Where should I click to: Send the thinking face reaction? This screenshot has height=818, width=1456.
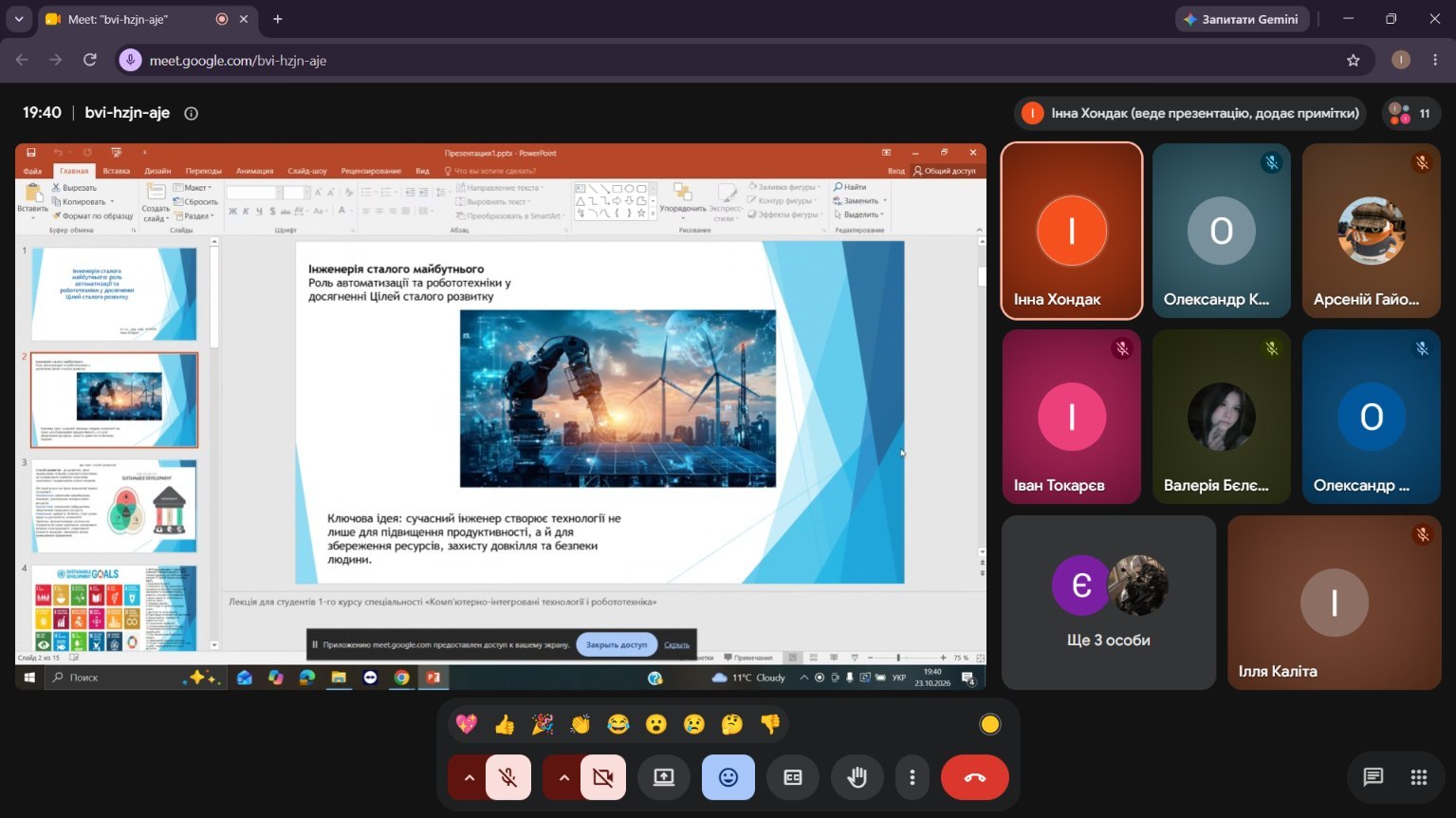pos(732,725)
